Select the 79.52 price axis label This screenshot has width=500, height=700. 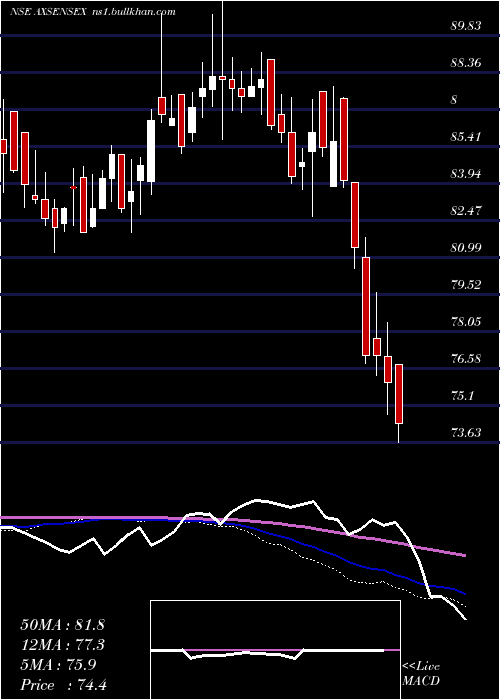tap(466, 285)
